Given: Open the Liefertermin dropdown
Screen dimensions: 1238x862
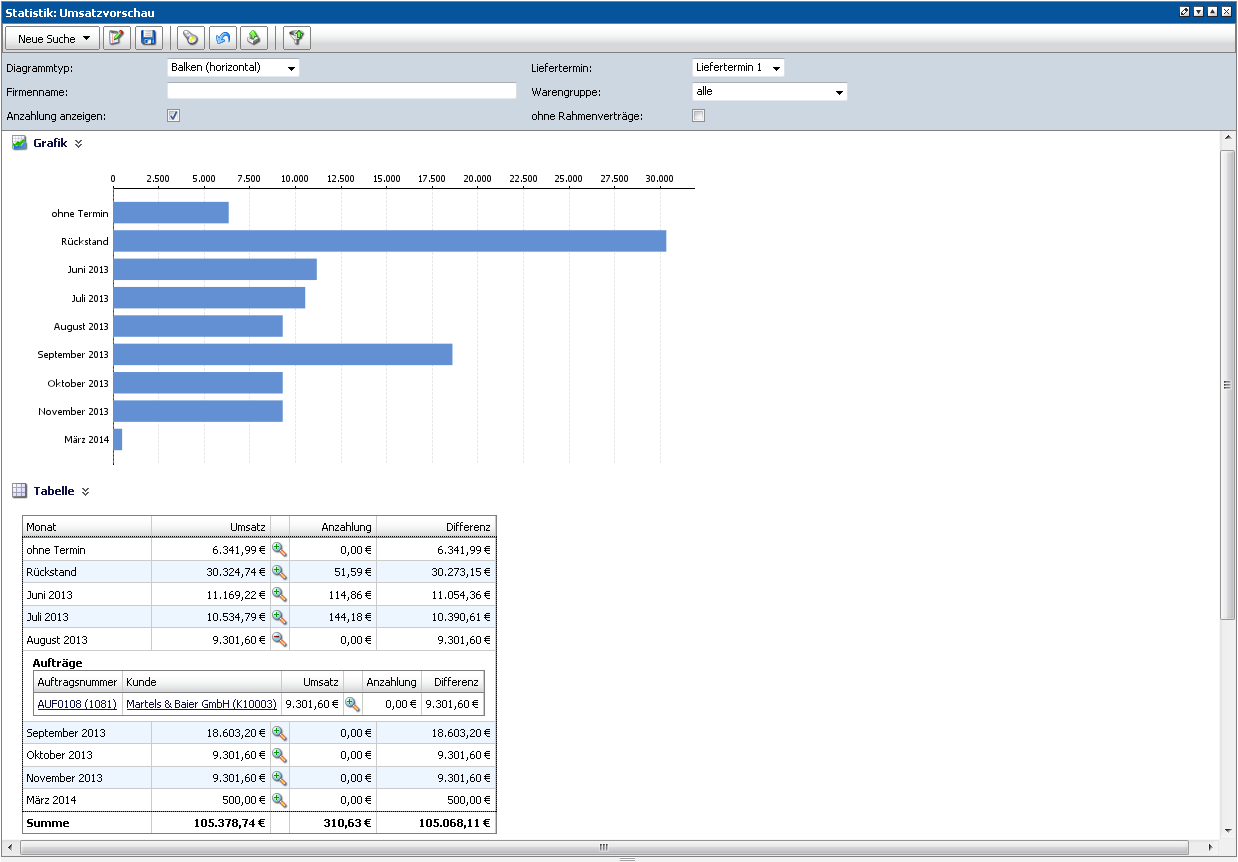Looking at the screenshot, I should click(x=738, y=68).
